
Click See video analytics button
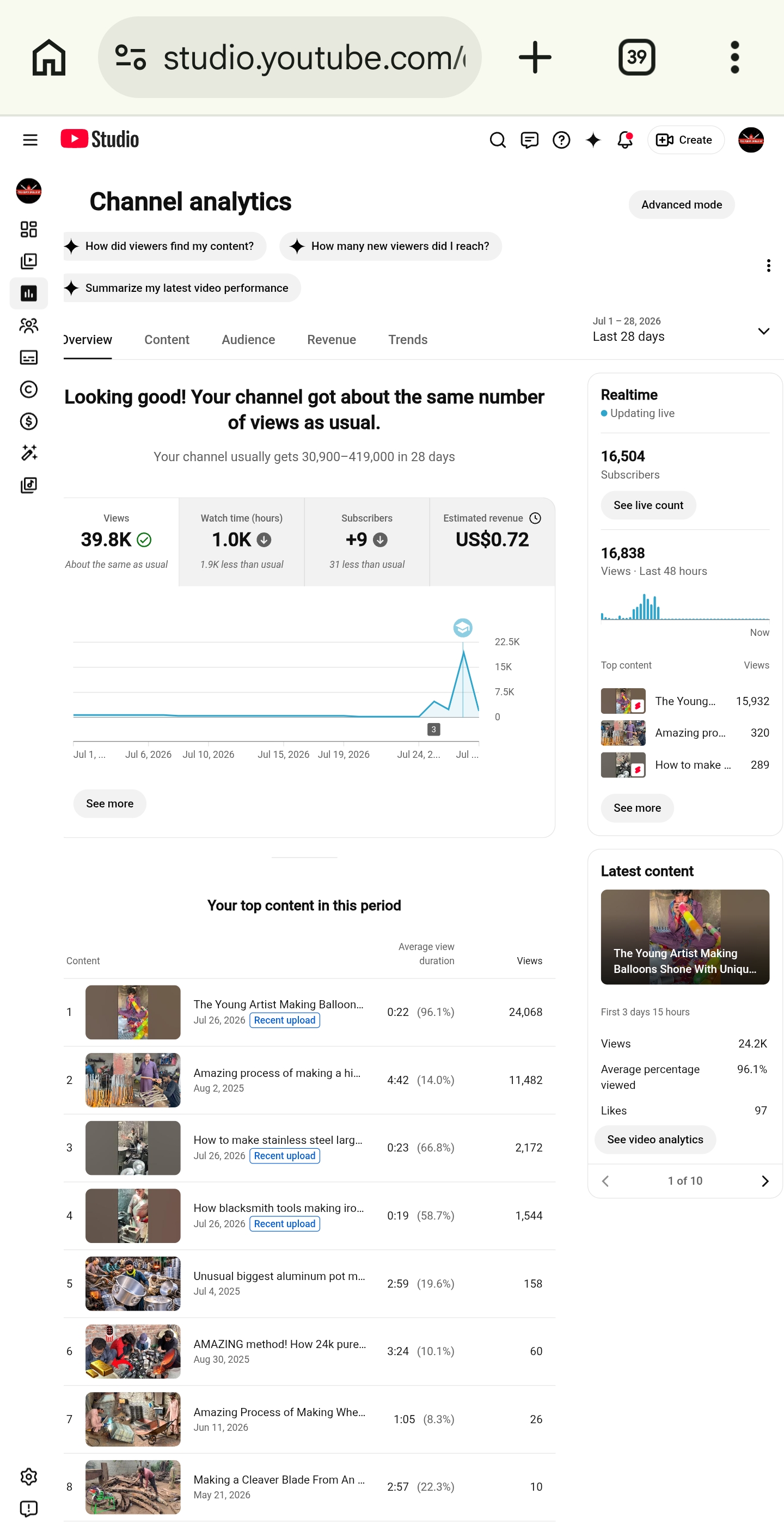click(655, 1140)
